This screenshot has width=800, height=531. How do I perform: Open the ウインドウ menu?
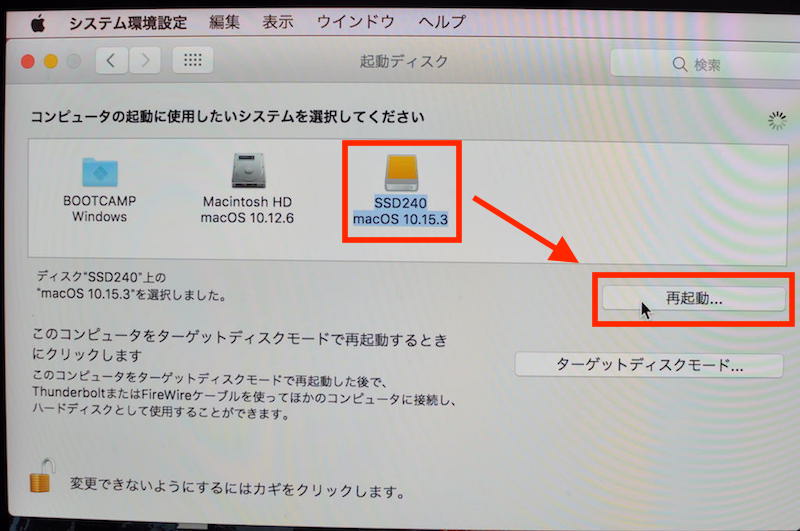pyautogui.click(x=355, y=21)
